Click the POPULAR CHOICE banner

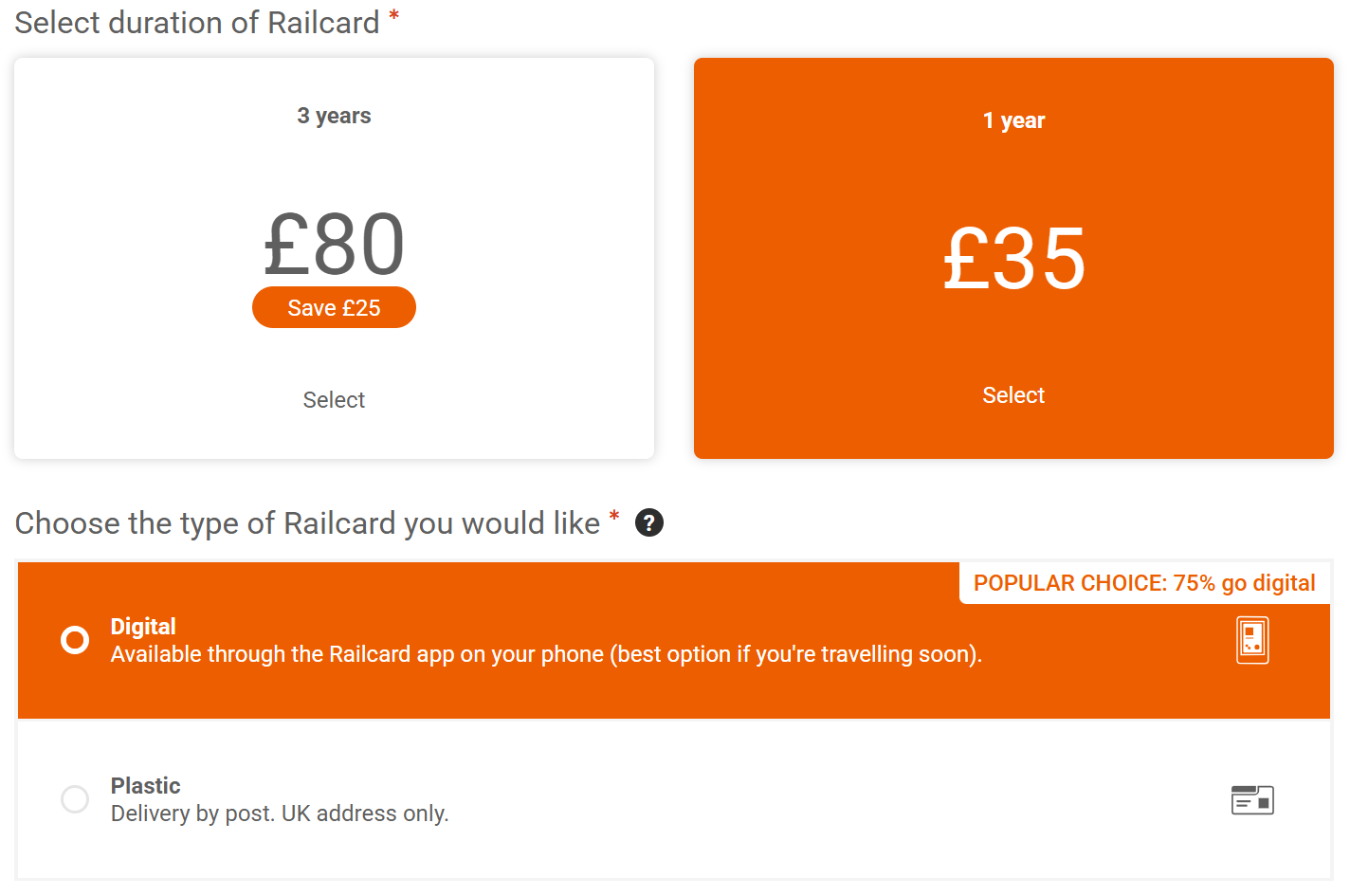pyautogui.click(x=1144, y=583)
